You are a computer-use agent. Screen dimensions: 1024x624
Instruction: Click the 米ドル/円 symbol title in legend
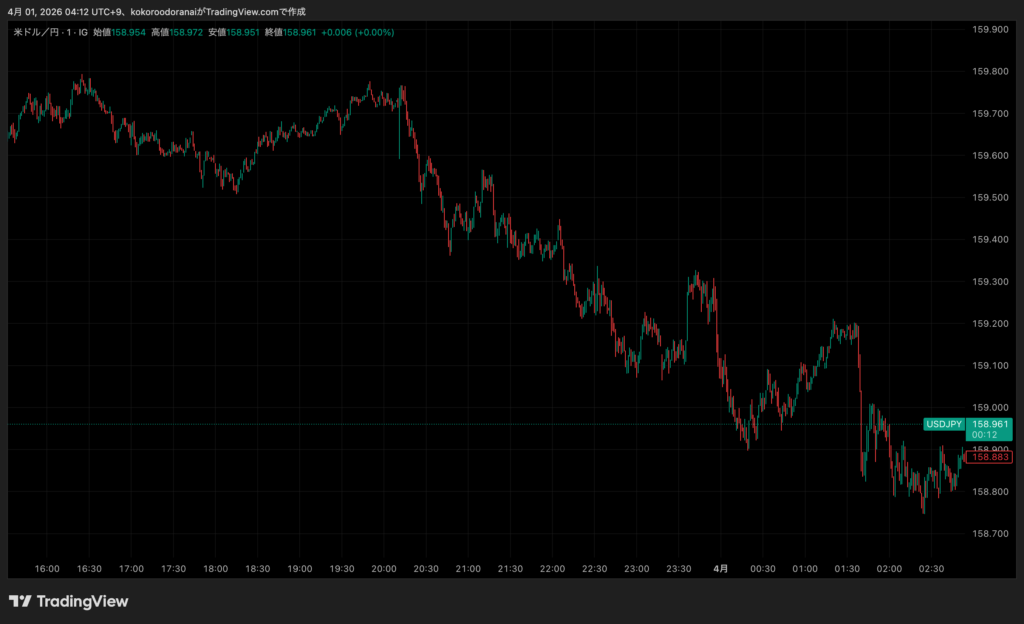pos(40,32)
